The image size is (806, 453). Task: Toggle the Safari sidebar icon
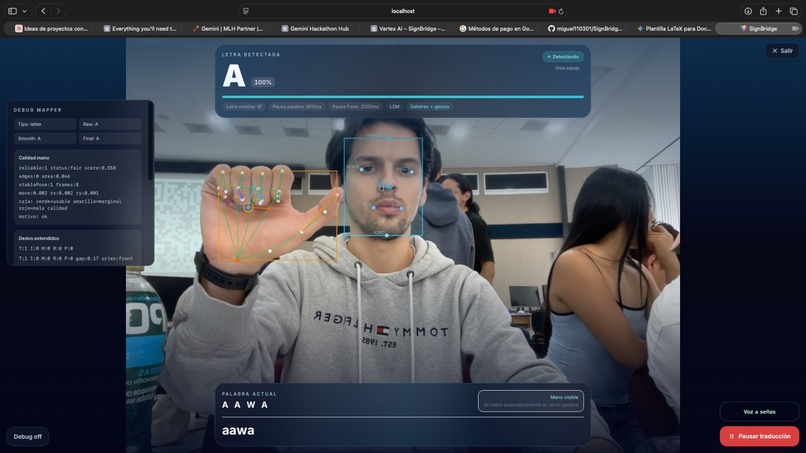pyautogui.click(x=12, y=11)
